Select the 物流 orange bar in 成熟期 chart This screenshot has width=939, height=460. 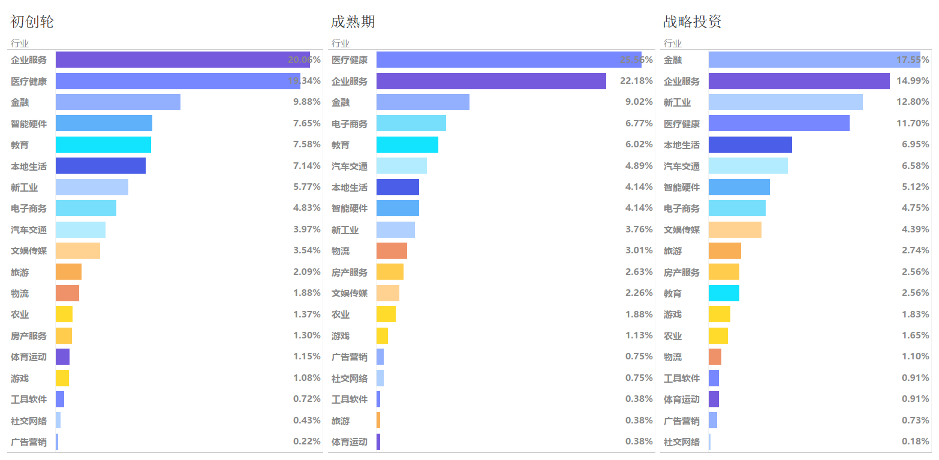pos(392,250)
